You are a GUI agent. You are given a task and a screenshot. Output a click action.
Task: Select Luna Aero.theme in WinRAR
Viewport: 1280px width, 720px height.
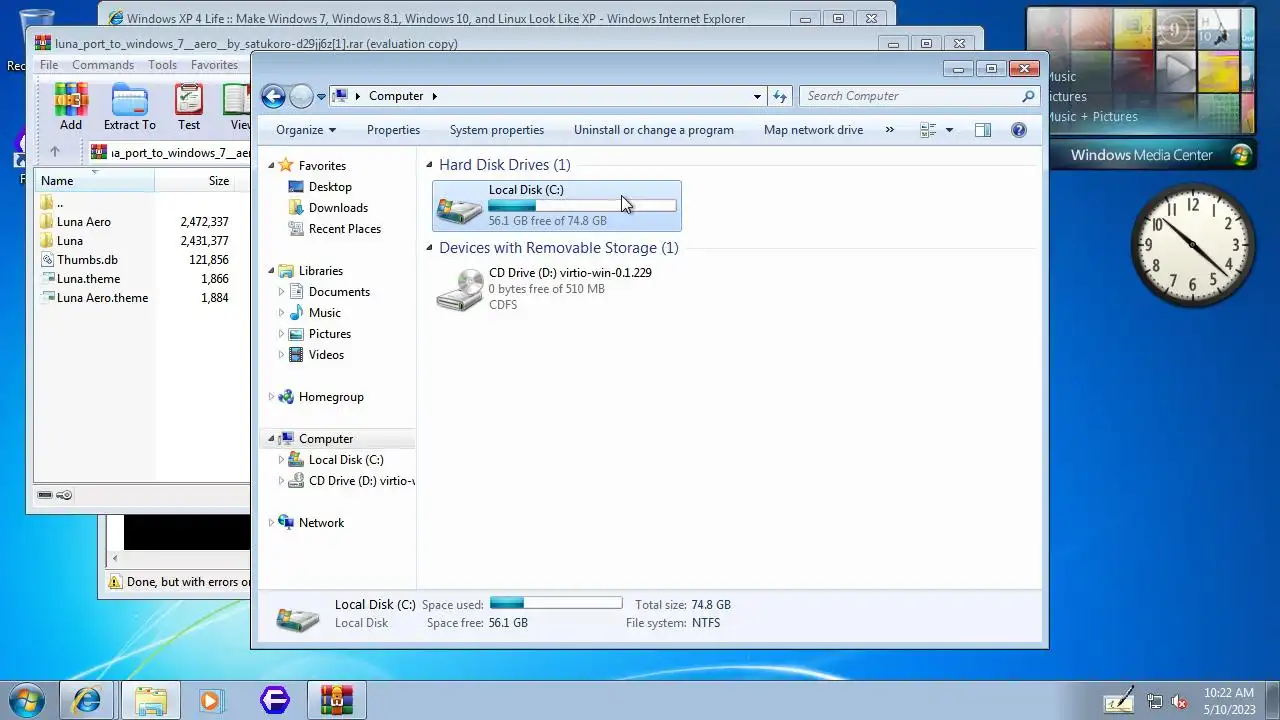(102, 298)
